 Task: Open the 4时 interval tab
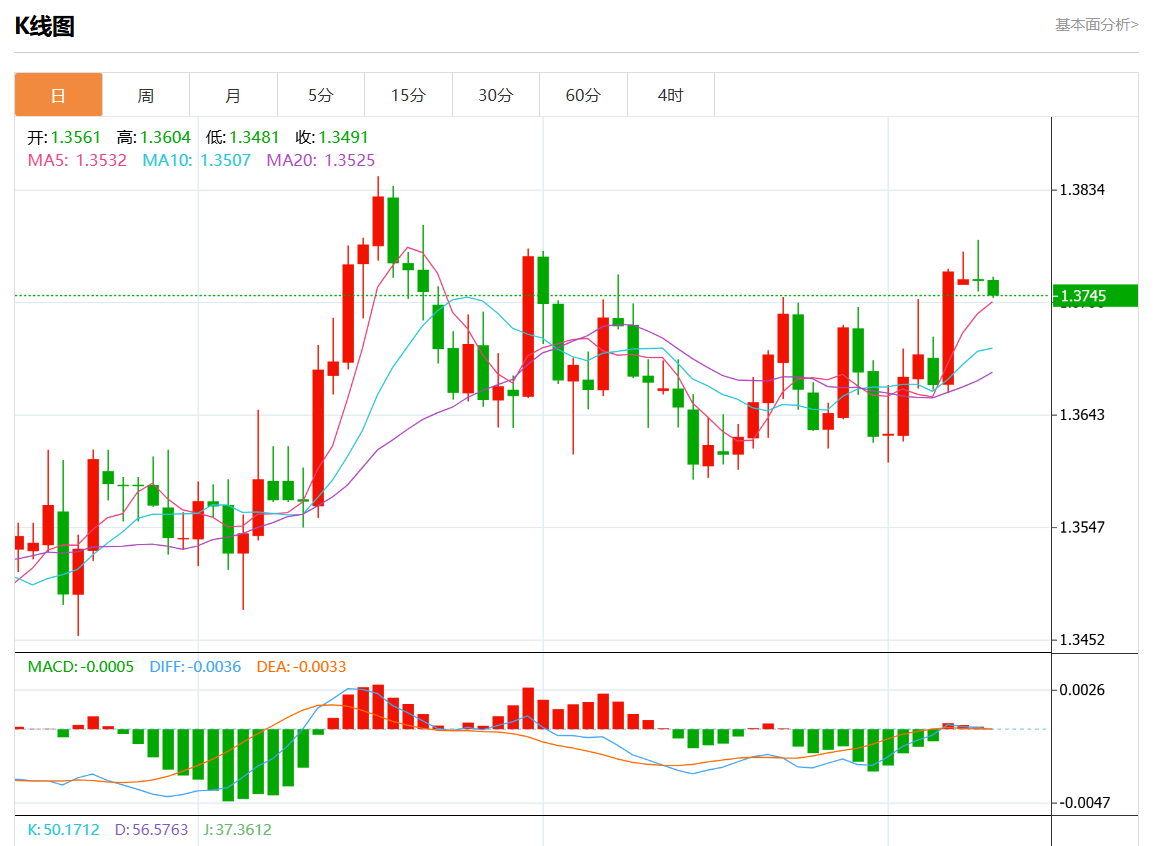tap(671, 95)
